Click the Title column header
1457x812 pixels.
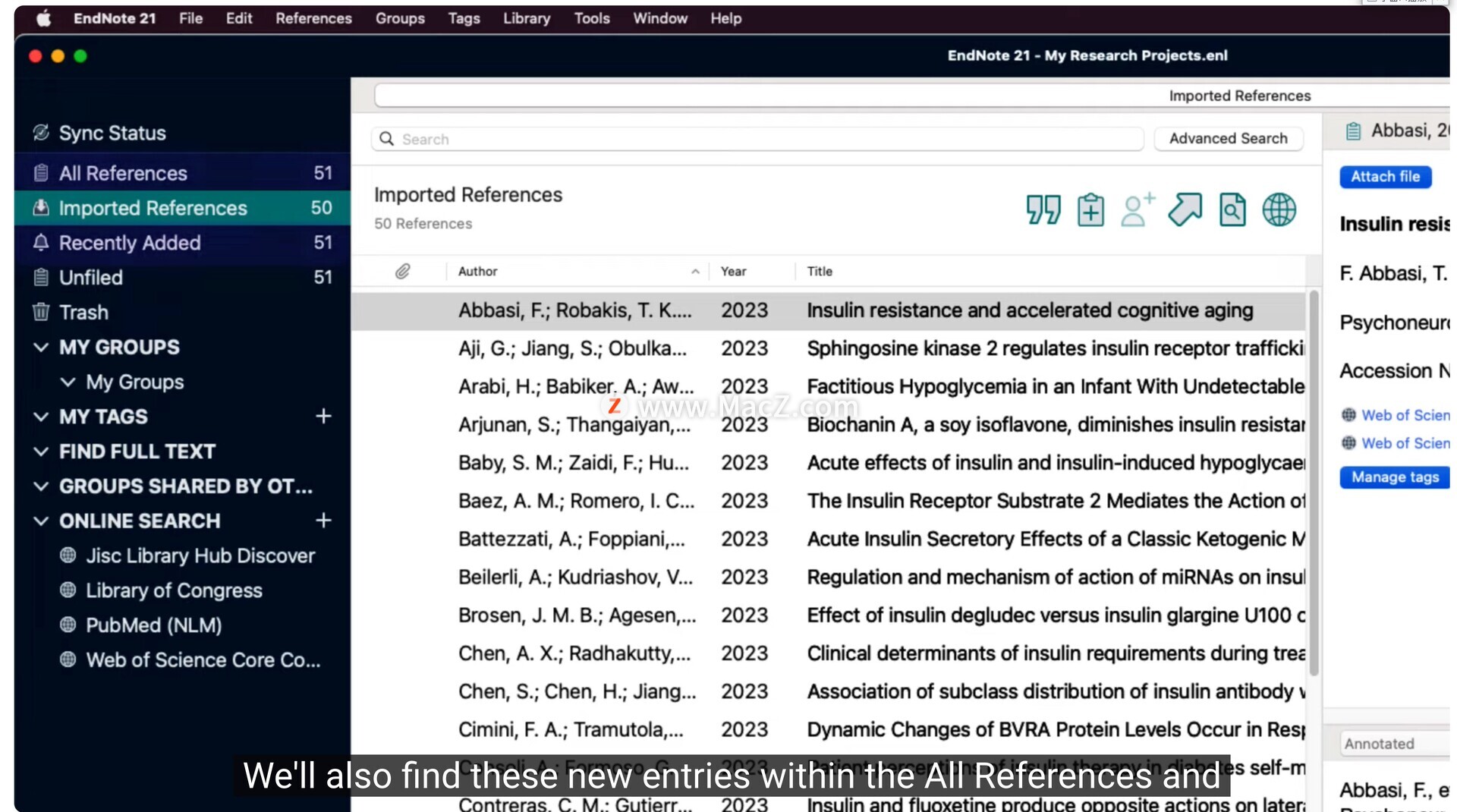click(x=820, y=271)
